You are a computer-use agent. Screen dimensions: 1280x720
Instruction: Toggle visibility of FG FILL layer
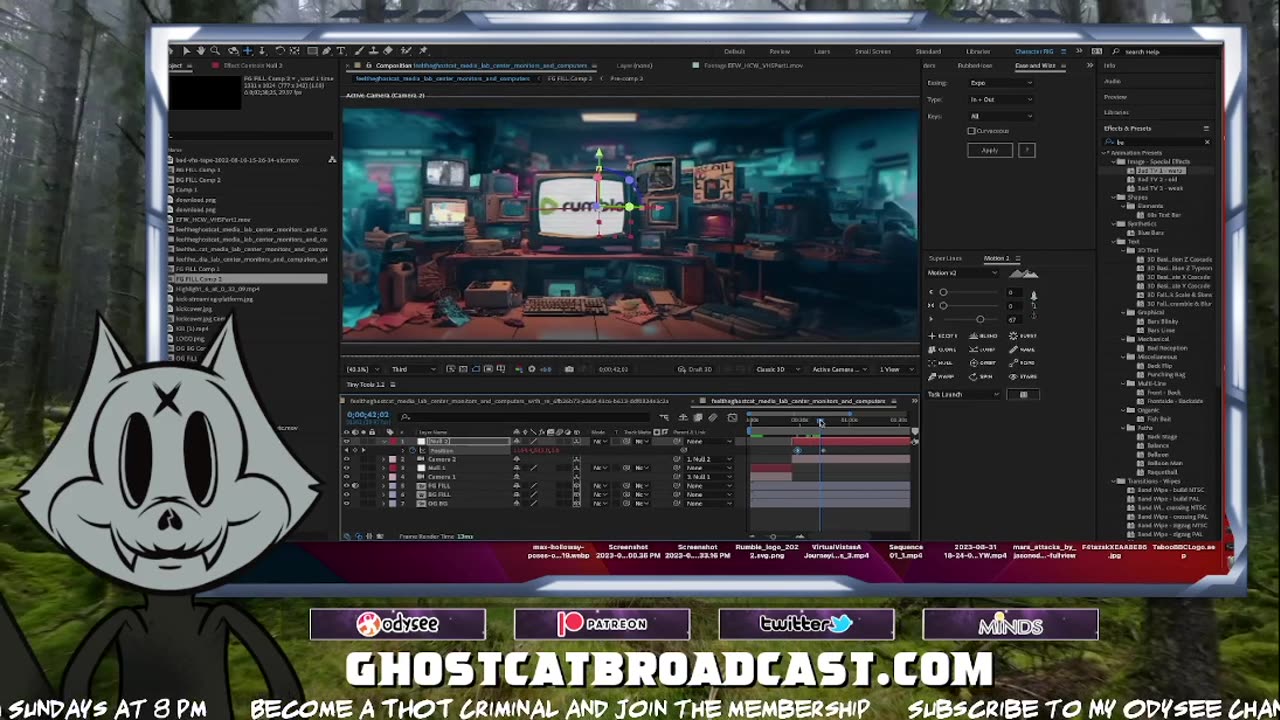click(x=347, y=485)
